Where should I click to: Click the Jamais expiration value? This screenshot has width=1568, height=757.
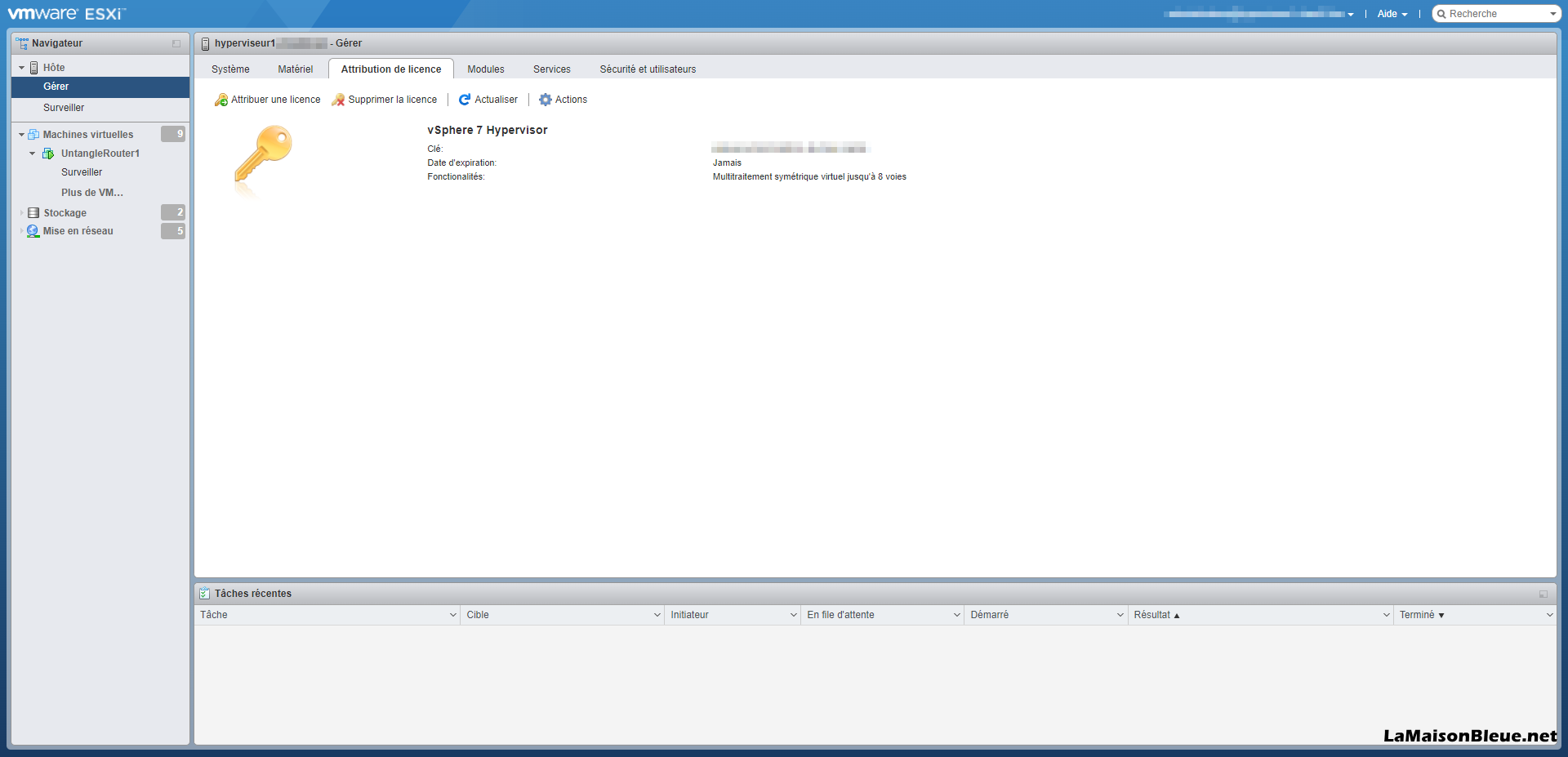727,163
